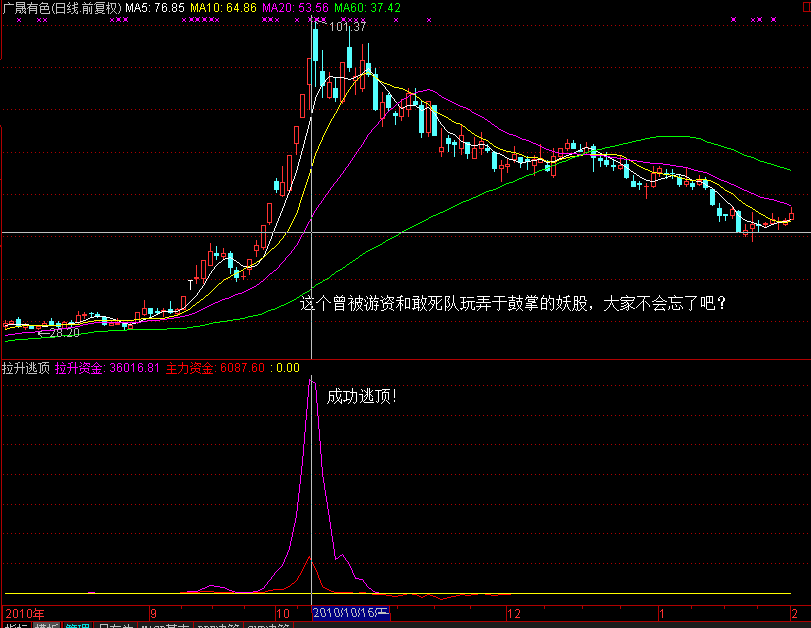Click the 成功逃顶! annotation
The width and height of the screenshot is (811, 628).
362,397
